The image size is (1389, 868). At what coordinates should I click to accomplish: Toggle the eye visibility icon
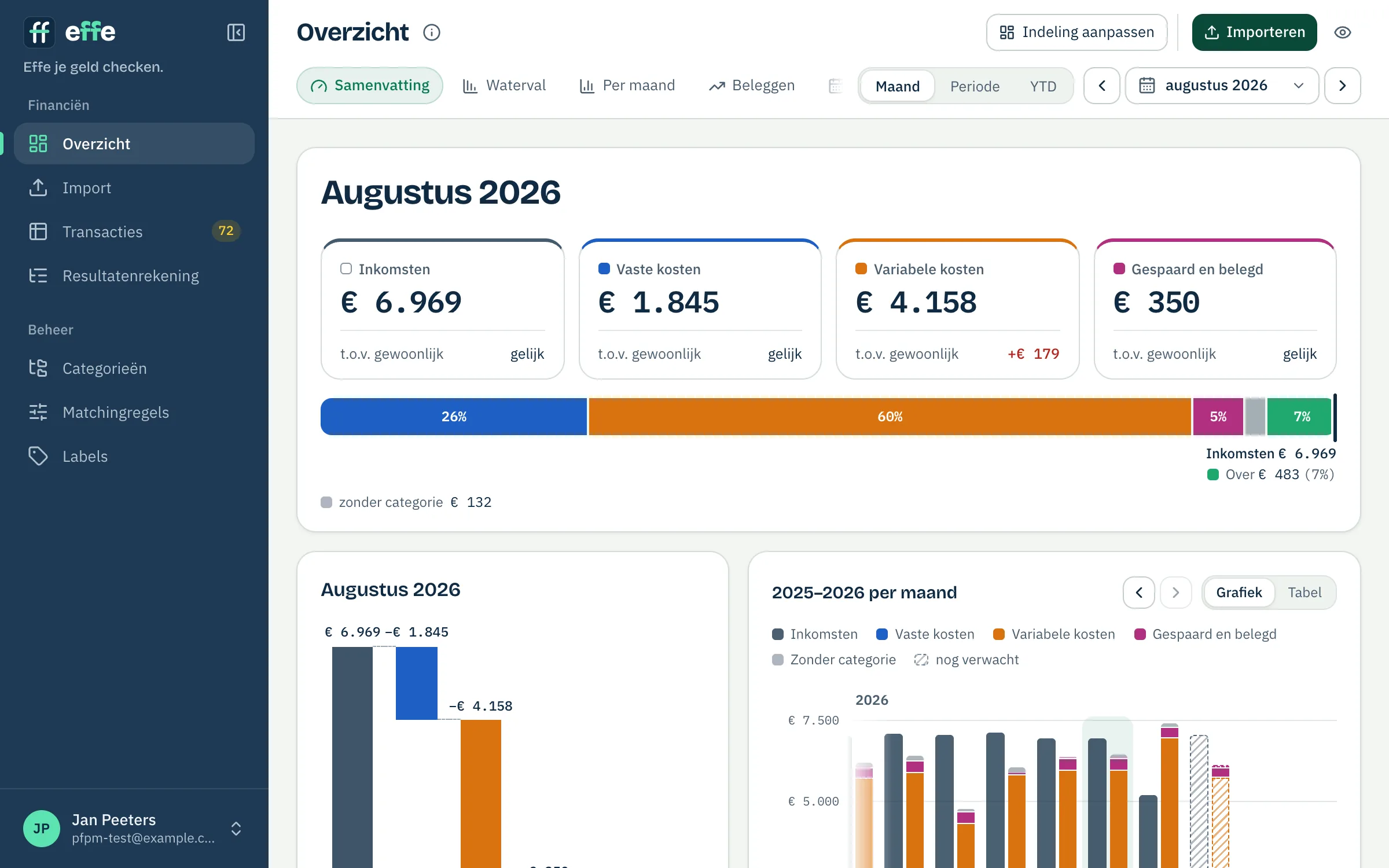click(1343, 32)
